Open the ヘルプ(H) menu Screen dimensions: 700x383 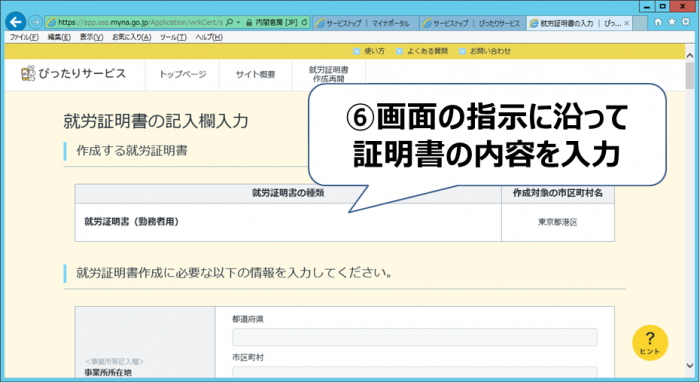209,37
